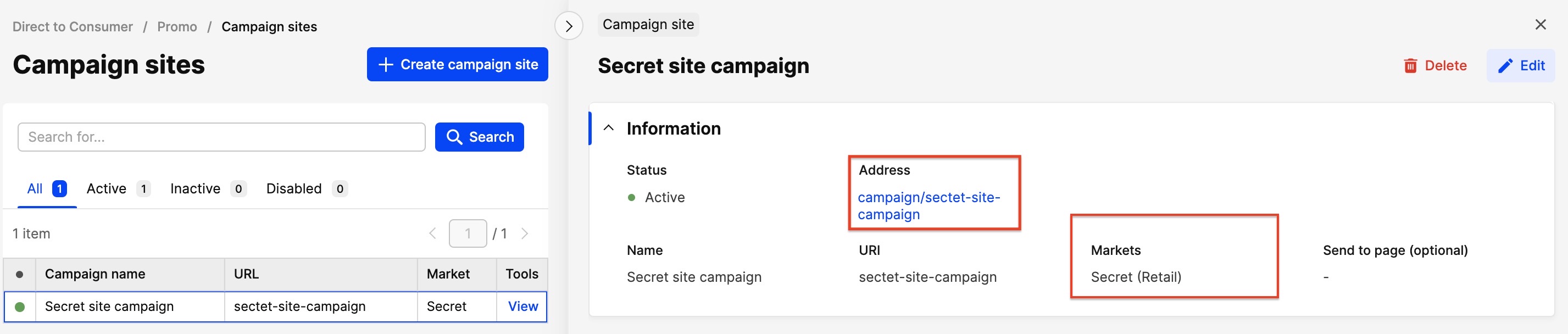This screenshot has height=334, width=1568.
Task: Click Create campaign site button
Action: [457, 64]
